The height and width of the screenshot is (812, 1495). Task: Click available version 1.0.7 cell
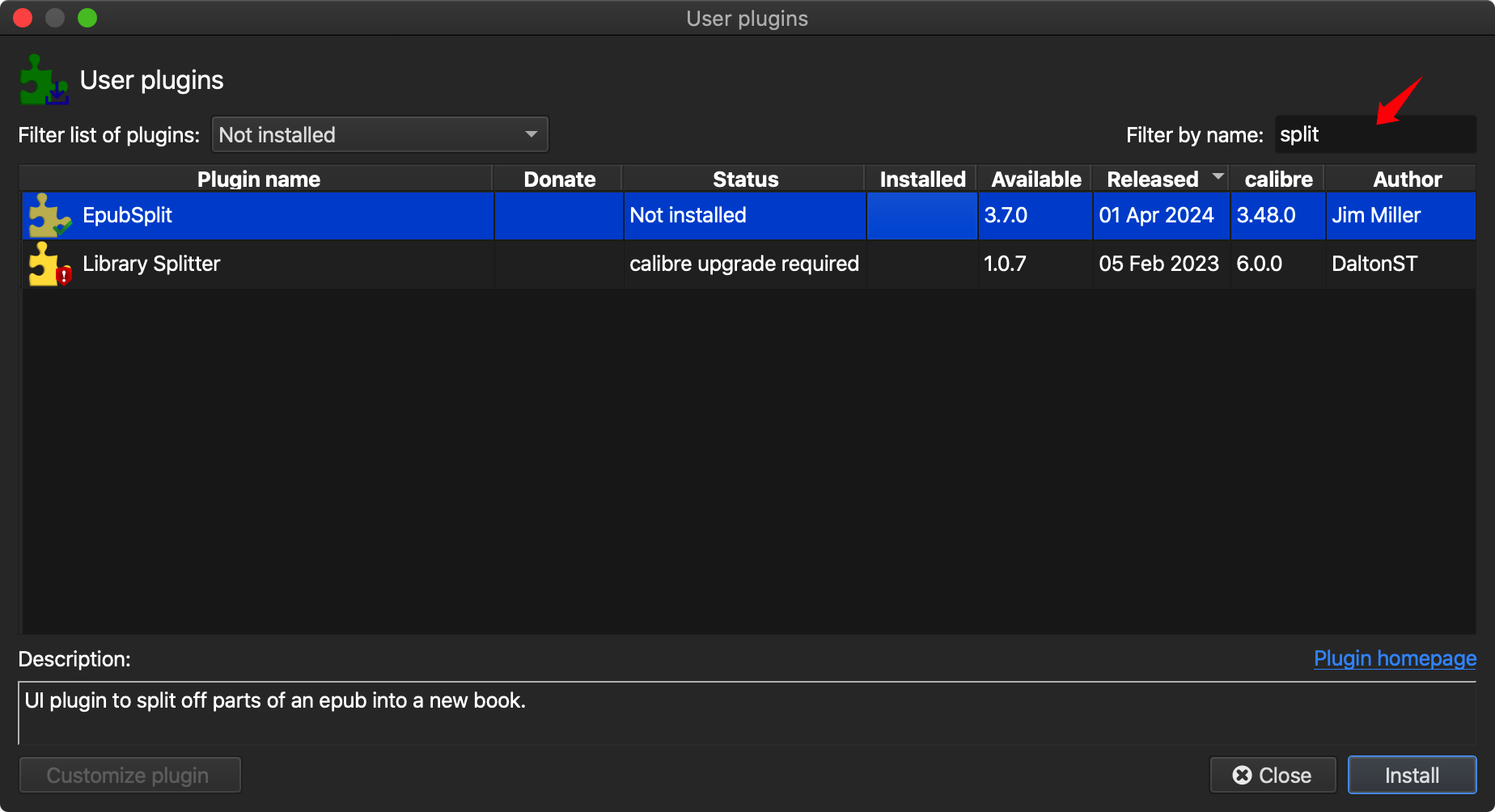(1035, 264)
